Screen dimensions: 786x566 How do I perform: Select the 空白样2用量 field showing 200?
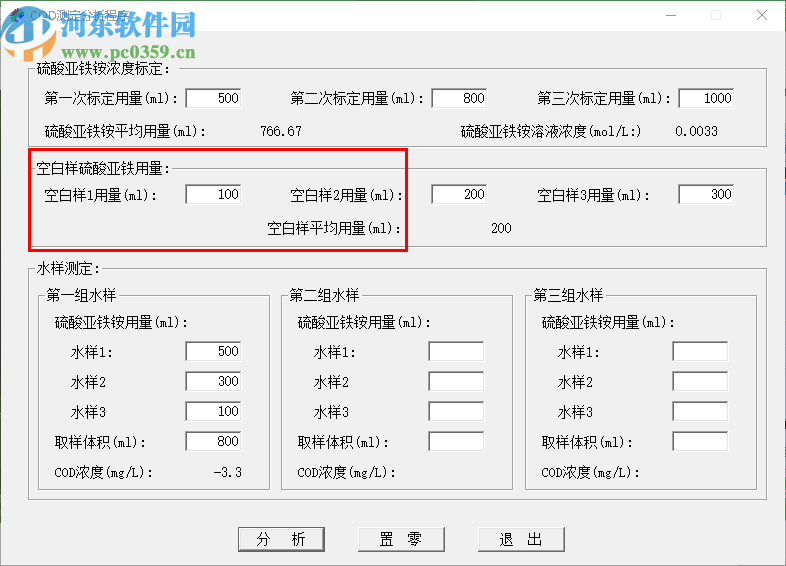[x=459, y=195]
